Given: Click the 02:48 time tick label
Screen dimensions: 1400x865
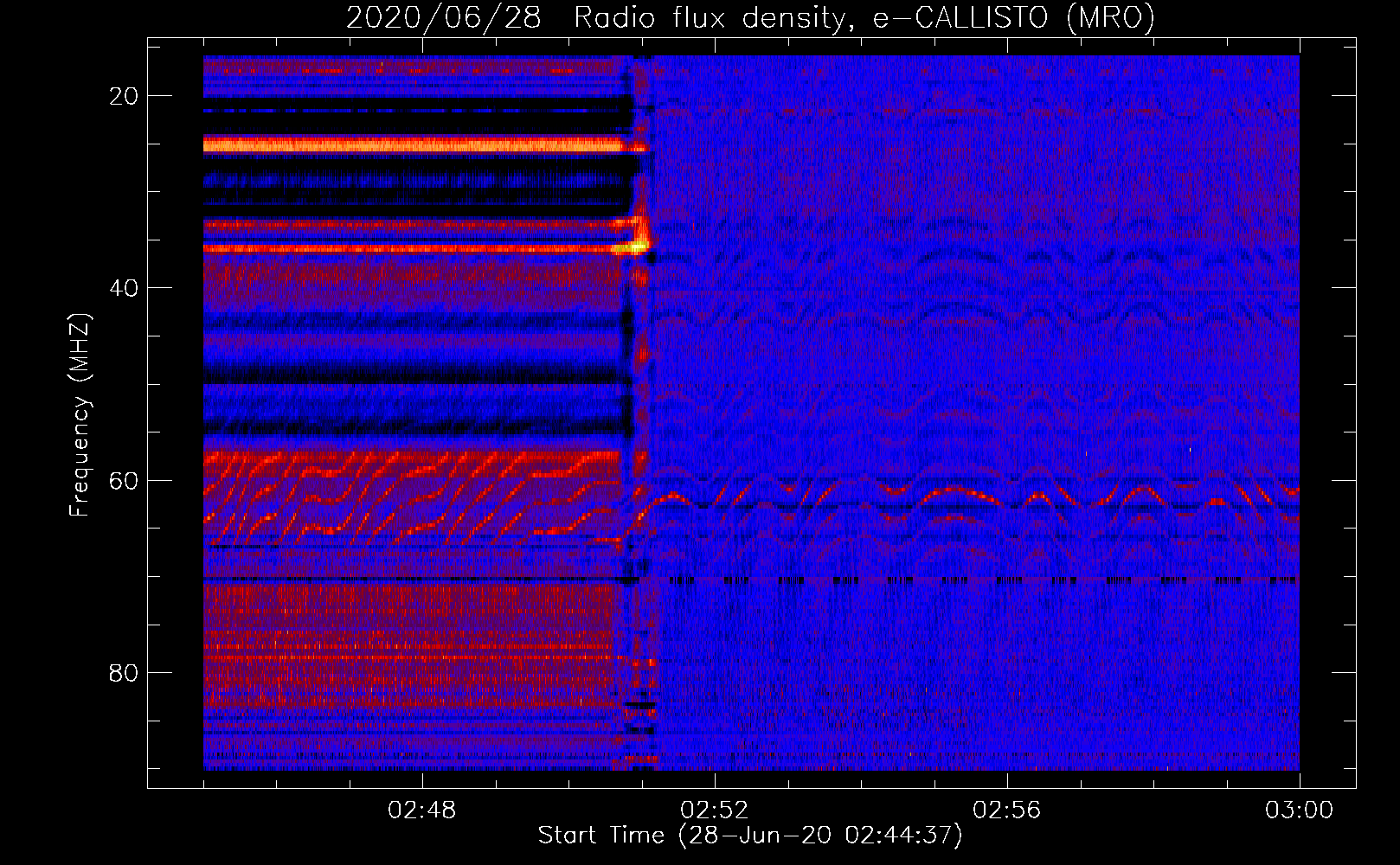Looking at the screenshot, I should pyautogui.click(x=422, y=811).
